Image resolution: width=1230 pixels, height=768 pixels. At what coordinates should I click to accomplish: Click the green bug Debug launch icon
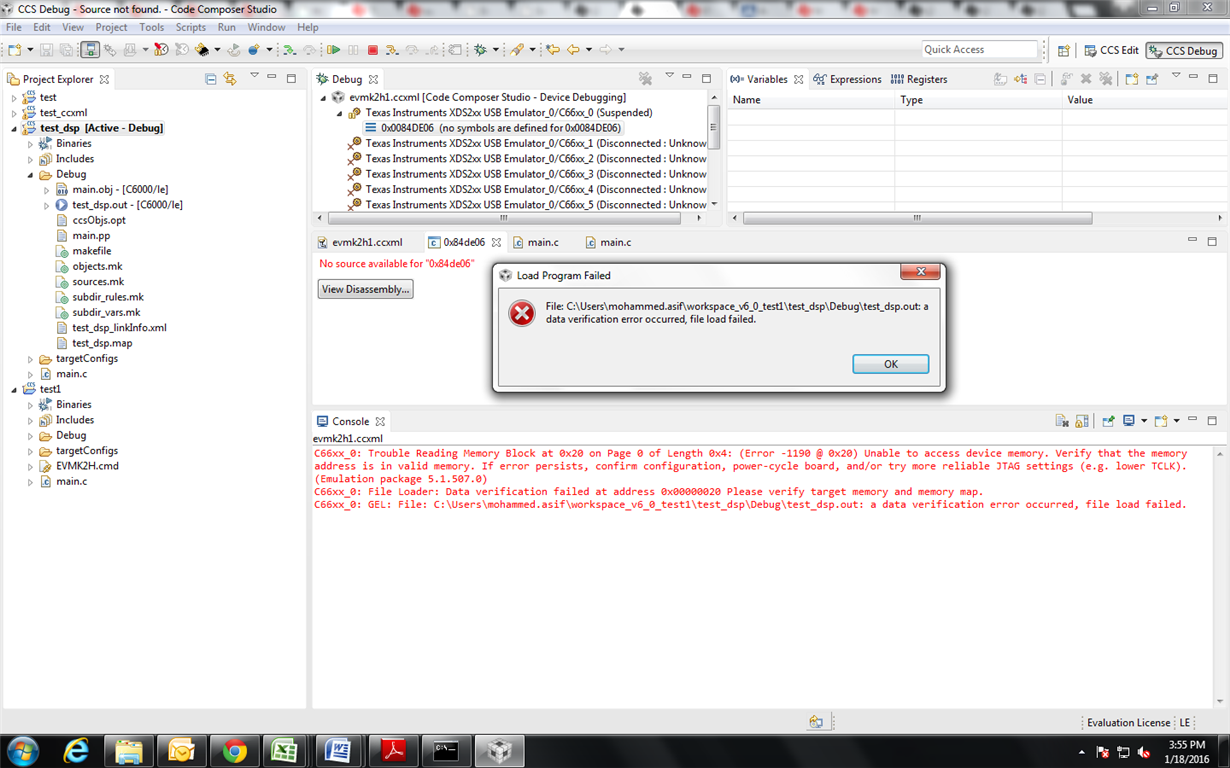click(480, 49)
